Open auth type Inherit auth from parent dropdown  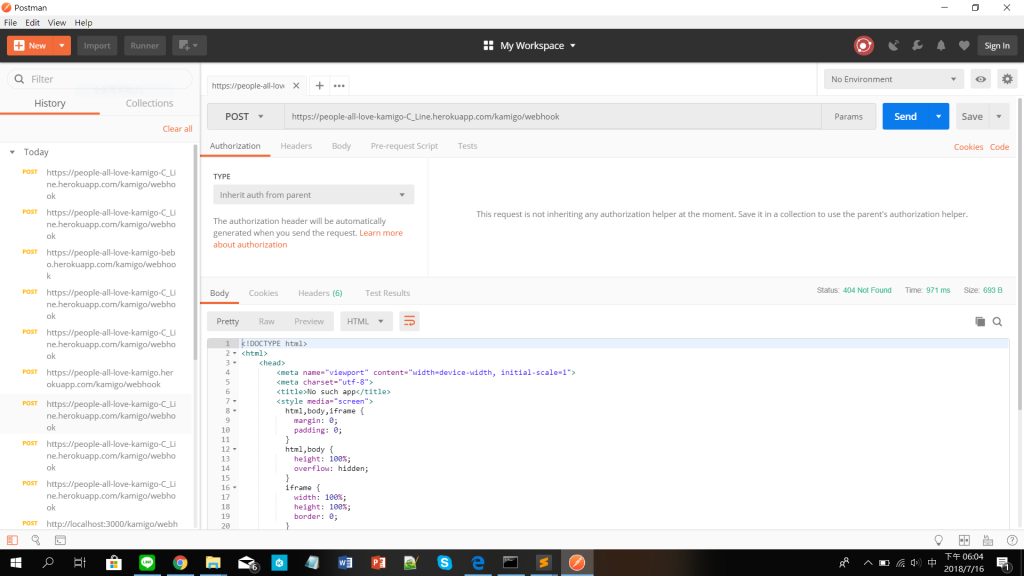point(313,195)
